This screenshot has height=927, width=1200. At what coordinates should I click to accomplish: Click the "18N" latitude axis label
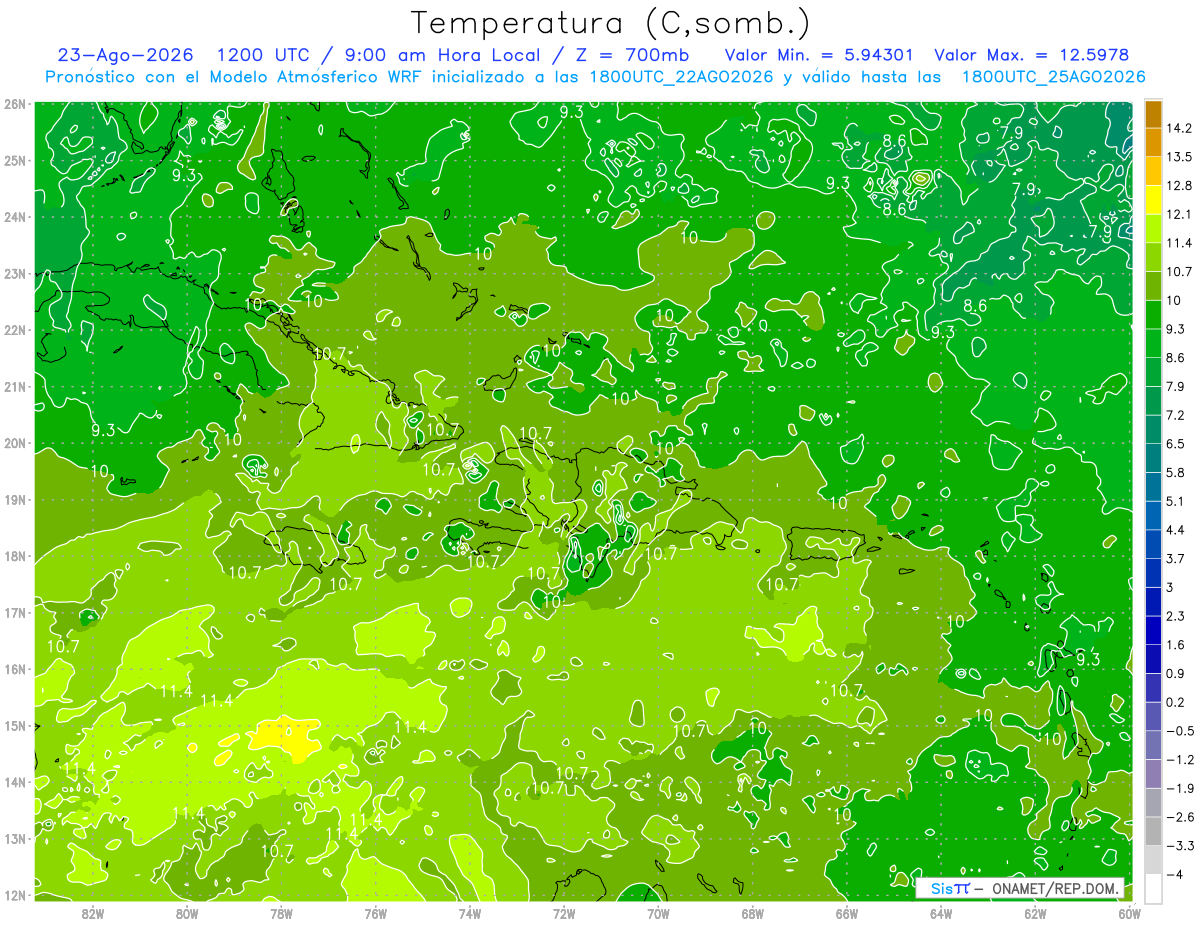coord(15,556)
